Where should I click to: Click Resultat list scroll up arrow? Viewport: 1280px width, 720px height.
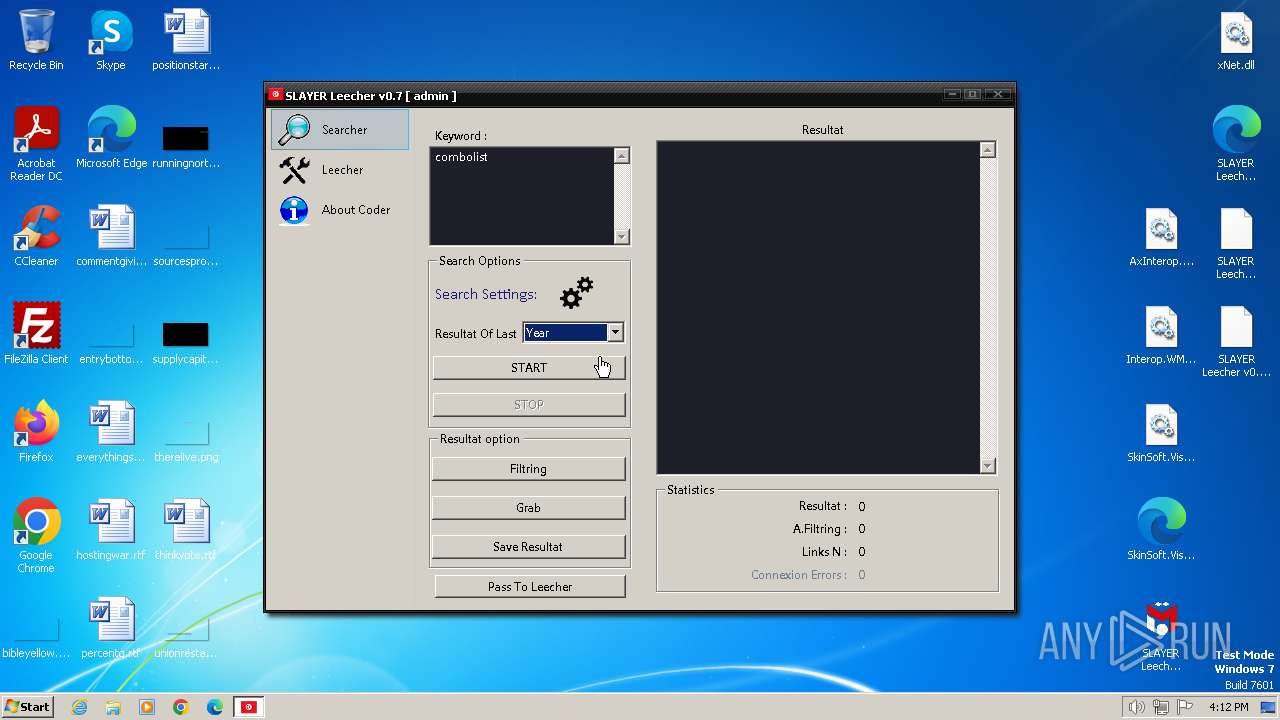click(988, 150)
